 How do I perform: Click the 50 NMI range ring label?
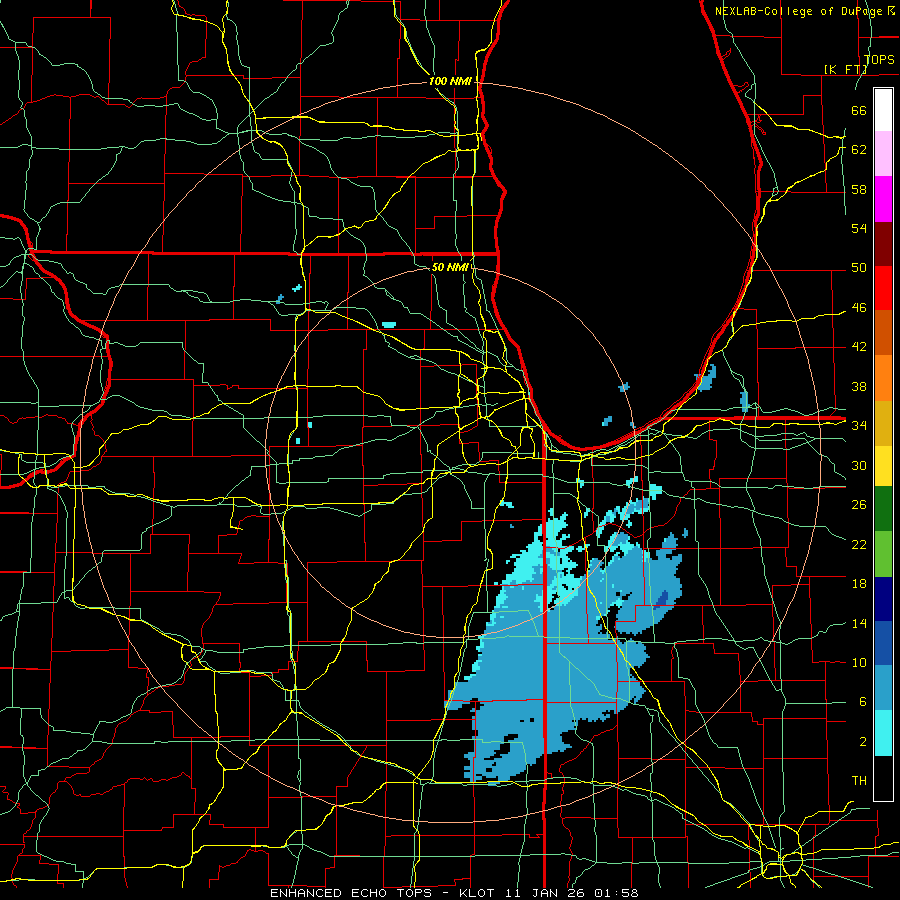(x=450, y=267)
